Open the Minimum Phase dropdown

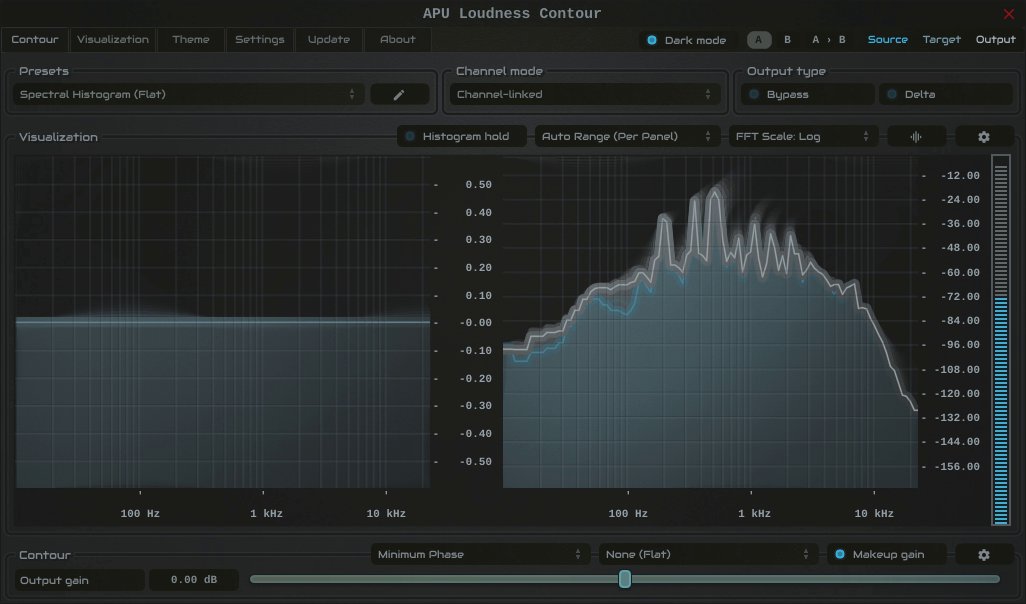[480, 554]
